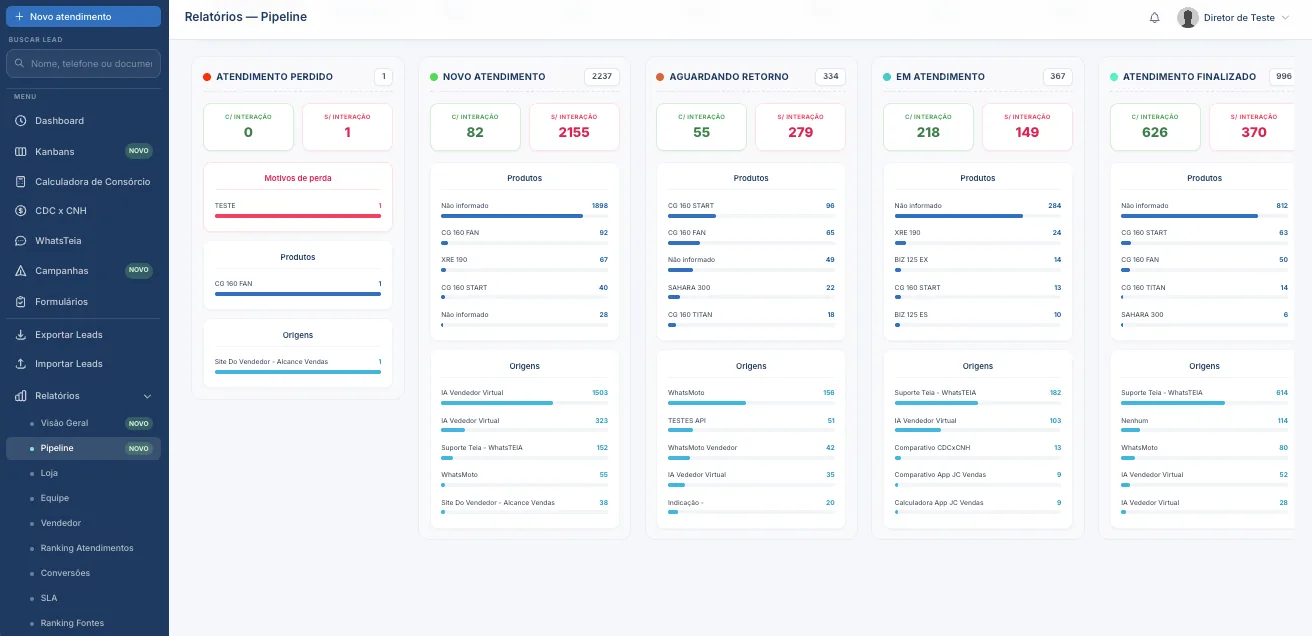Click the TESTES API origin row
Image resolution: width=1312 pixels, height=636 pixels.
(751, 425)
